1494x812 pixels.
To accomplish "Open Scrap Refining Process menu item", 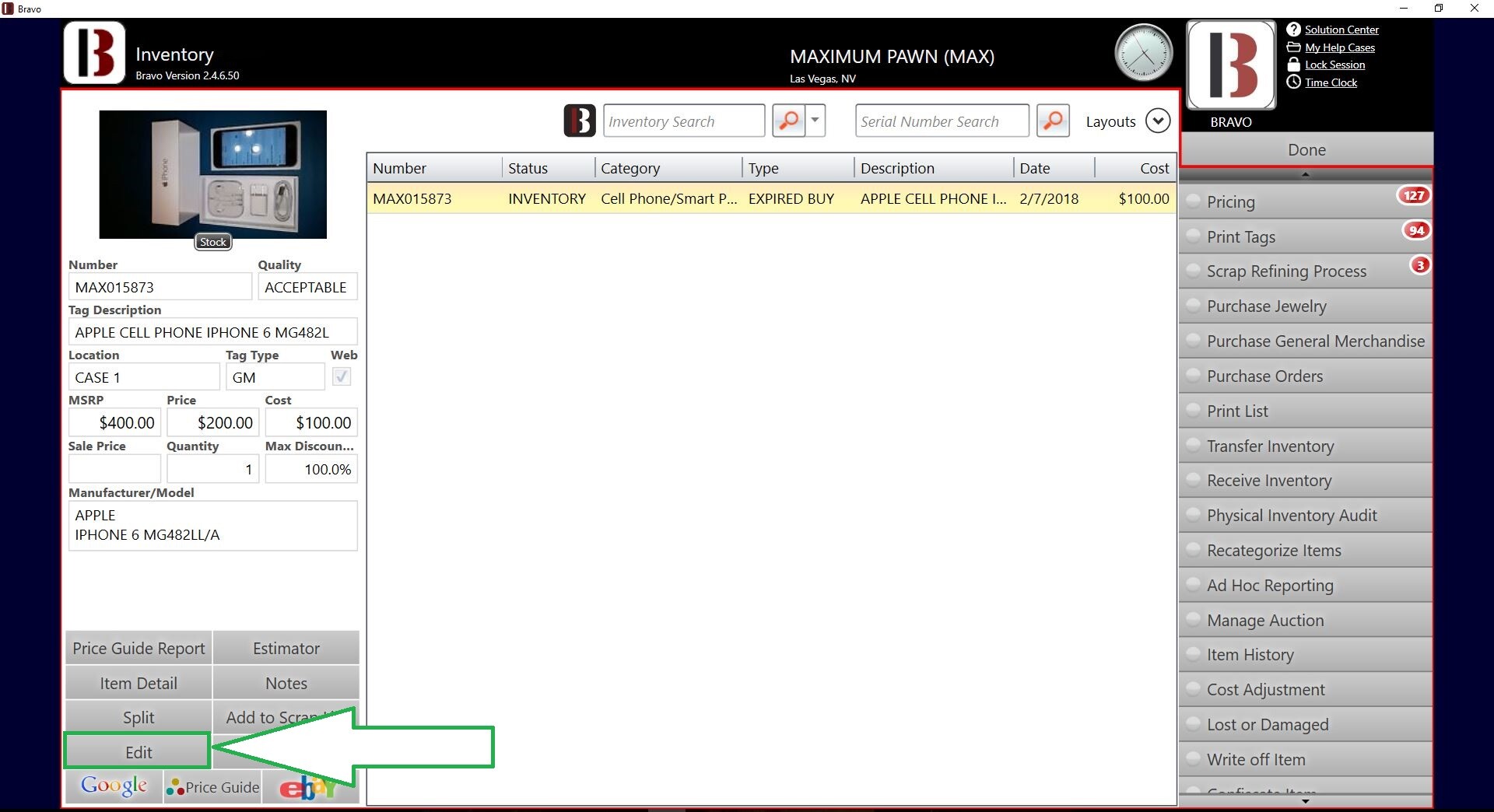I will click(1306, 271).
